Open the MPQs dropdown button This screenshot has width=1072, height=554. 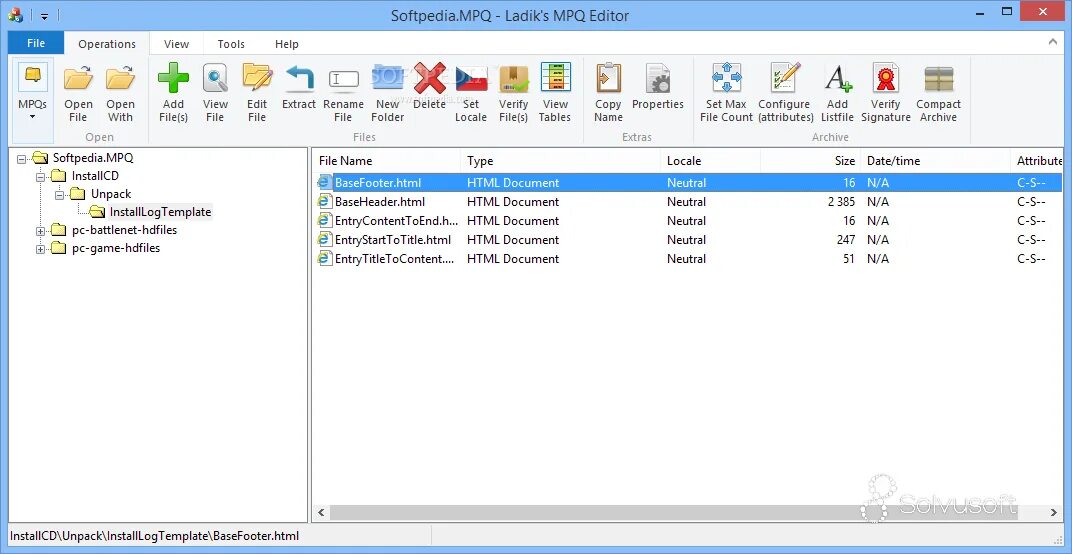click(33, 100)
